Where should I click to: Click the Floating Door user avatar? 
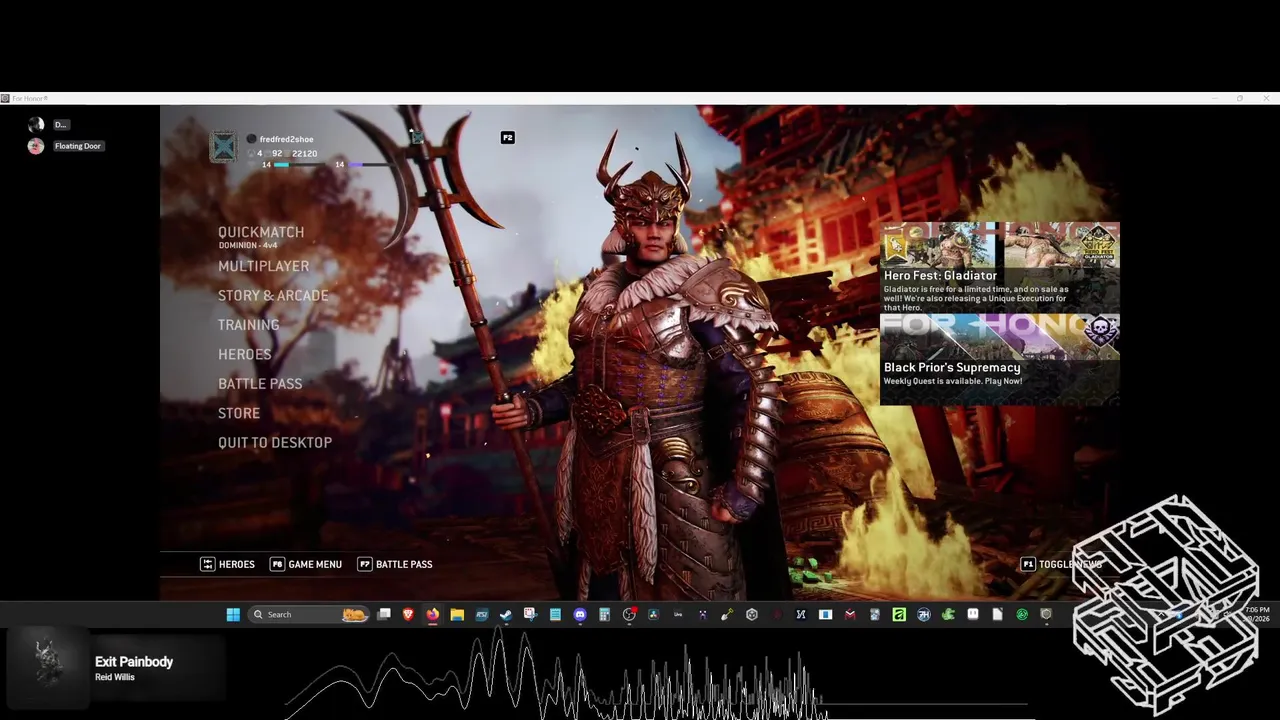coord(36,146)
